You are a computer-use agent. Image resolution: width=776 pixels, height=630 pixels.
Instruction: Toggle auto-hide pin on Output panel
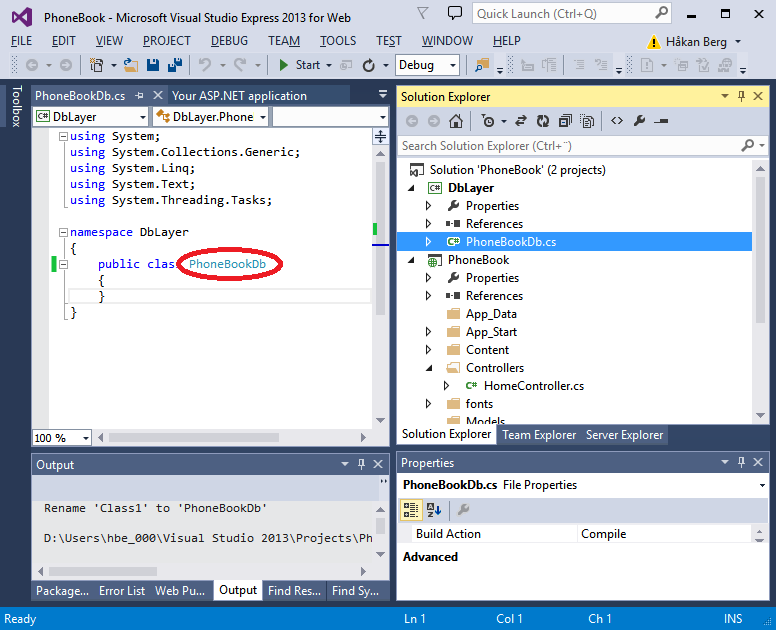click(x=361, y=464)
